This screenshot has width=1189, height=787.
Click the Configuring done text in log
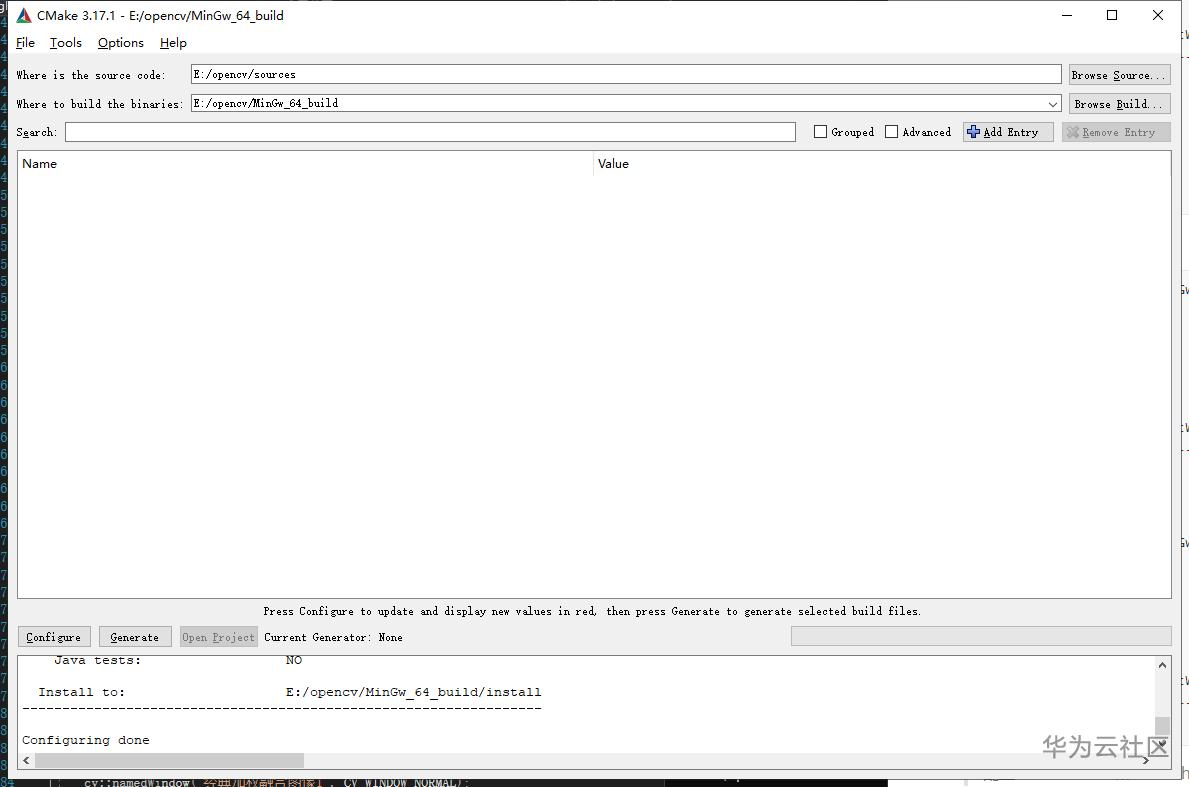86,740
